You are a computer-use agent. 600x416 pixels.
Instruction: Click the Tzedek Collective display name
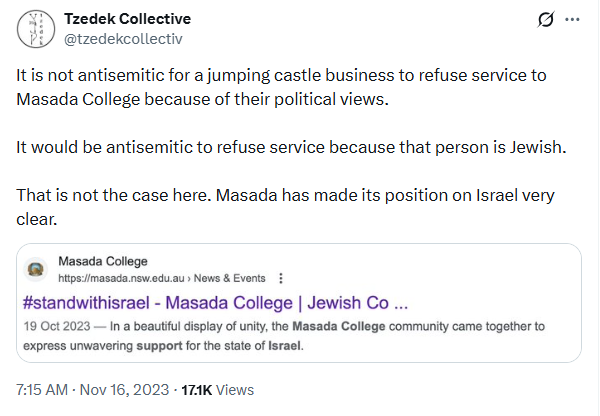point(127,19)
